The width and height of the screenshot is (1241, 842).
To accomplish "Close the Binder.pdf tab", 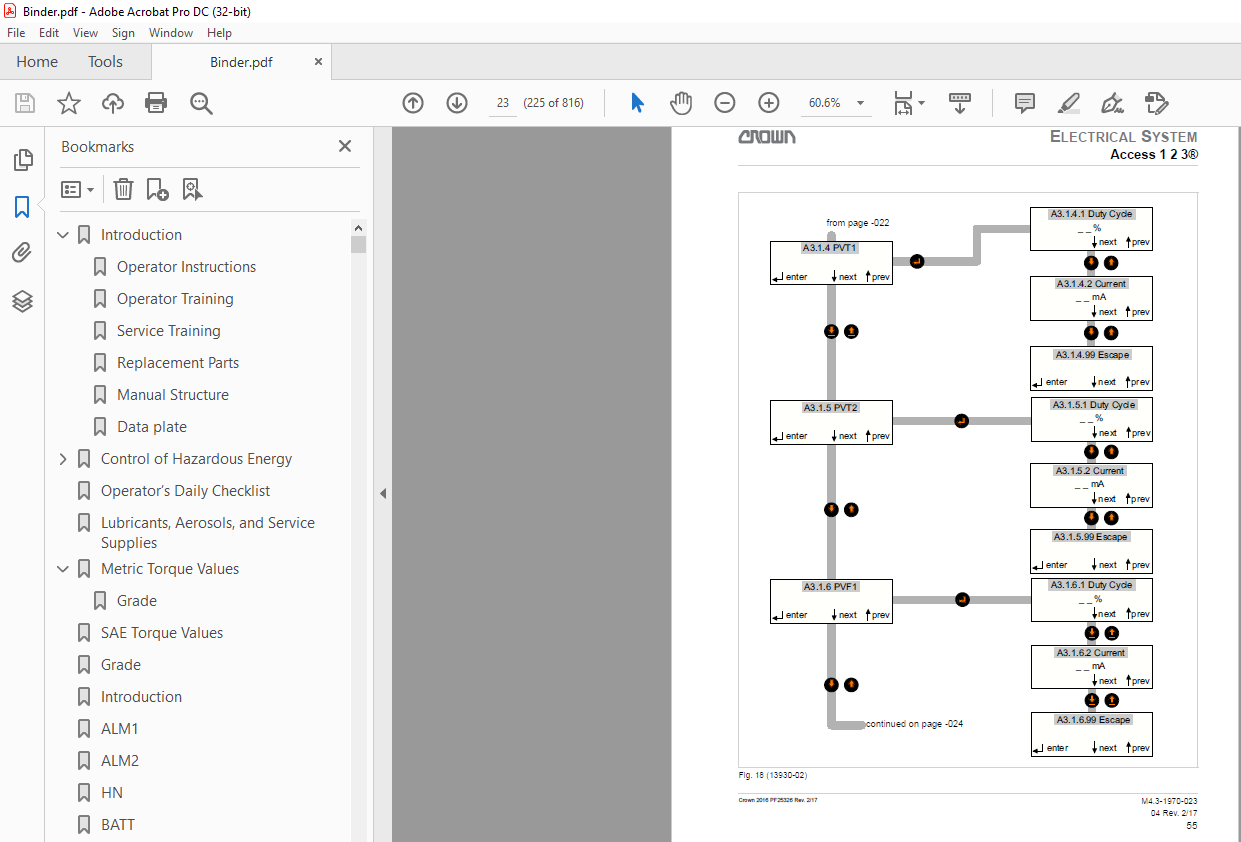I will tap(319, 61).
